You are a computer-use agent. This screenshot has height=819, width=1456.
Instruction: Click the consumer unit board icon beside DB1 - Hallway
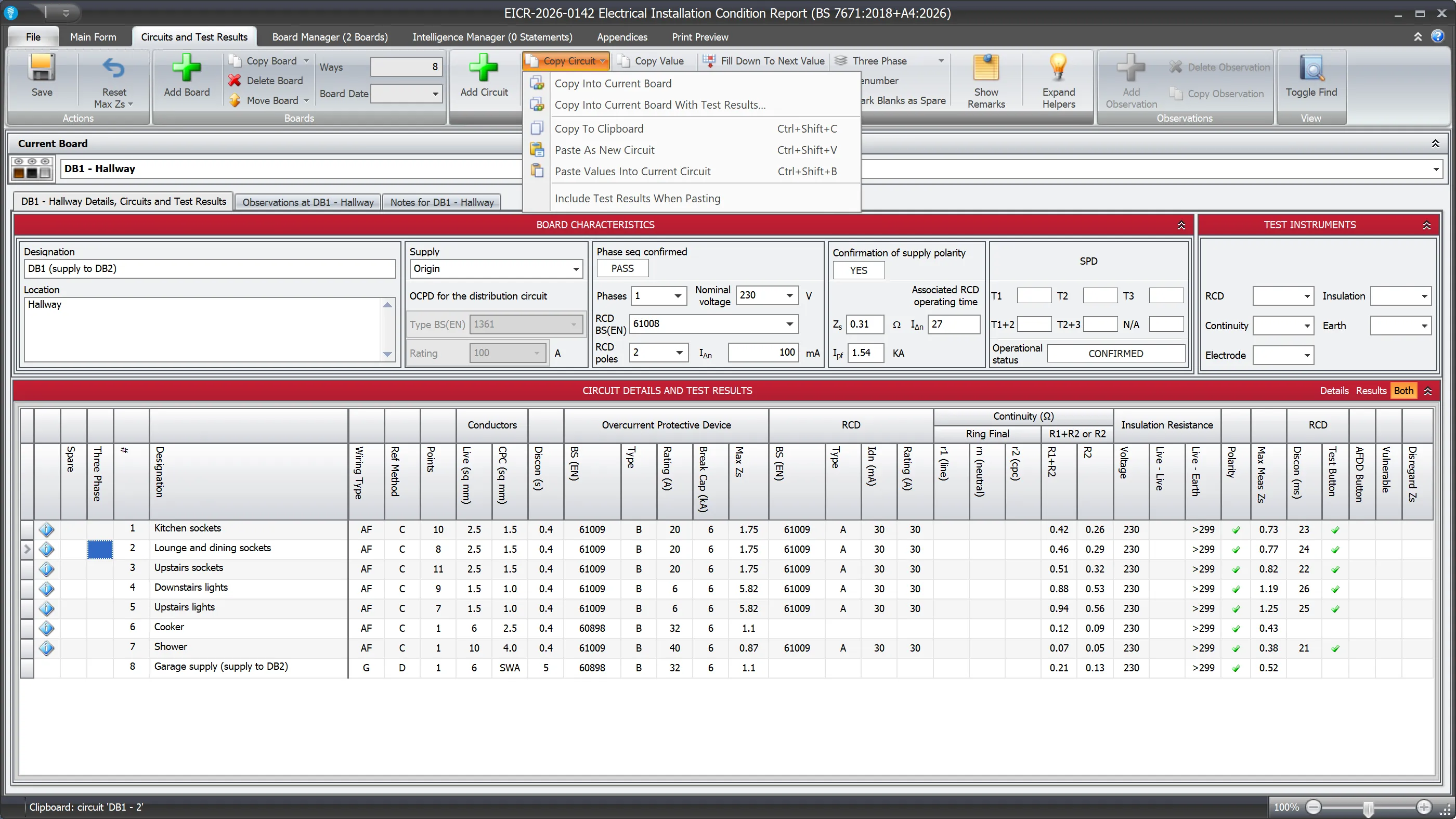[x=32, y=168]
